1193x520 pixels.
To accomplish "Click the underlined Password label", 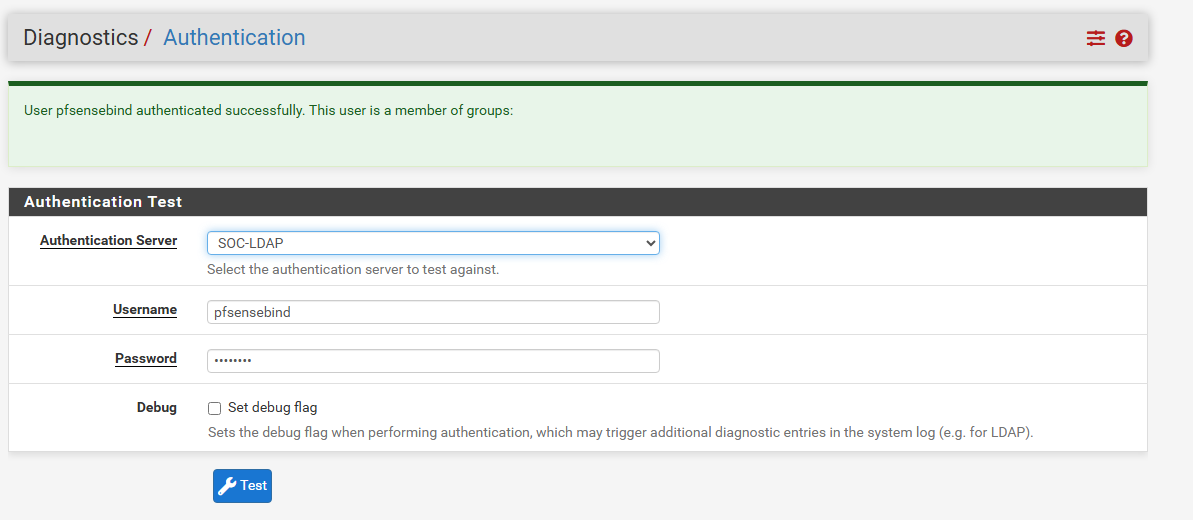I will tap(146, 359).
